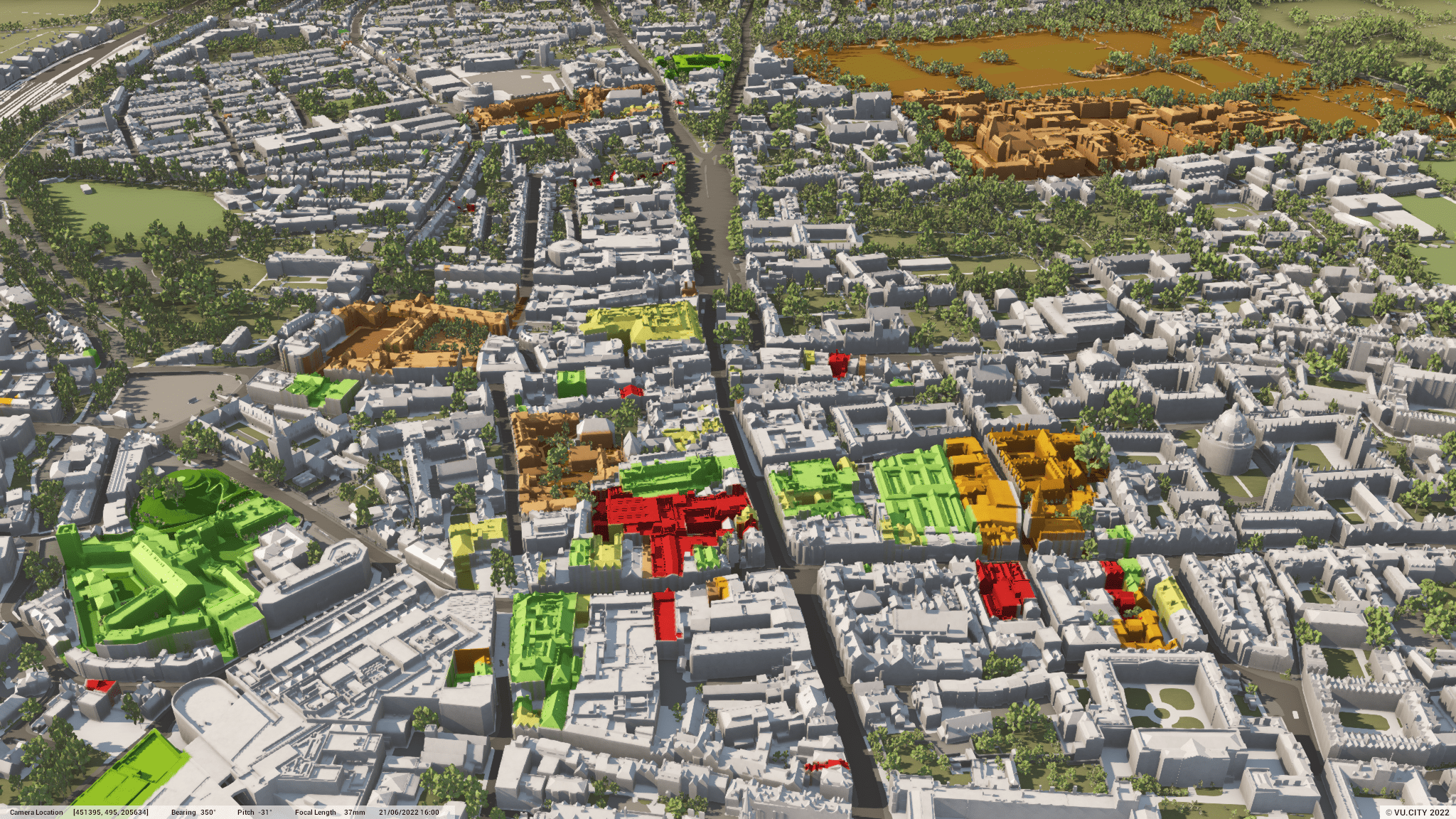Click the Focal Length label
Image resolution: width=1456 pixels, height=819 pixels.
tap(316, 812)
